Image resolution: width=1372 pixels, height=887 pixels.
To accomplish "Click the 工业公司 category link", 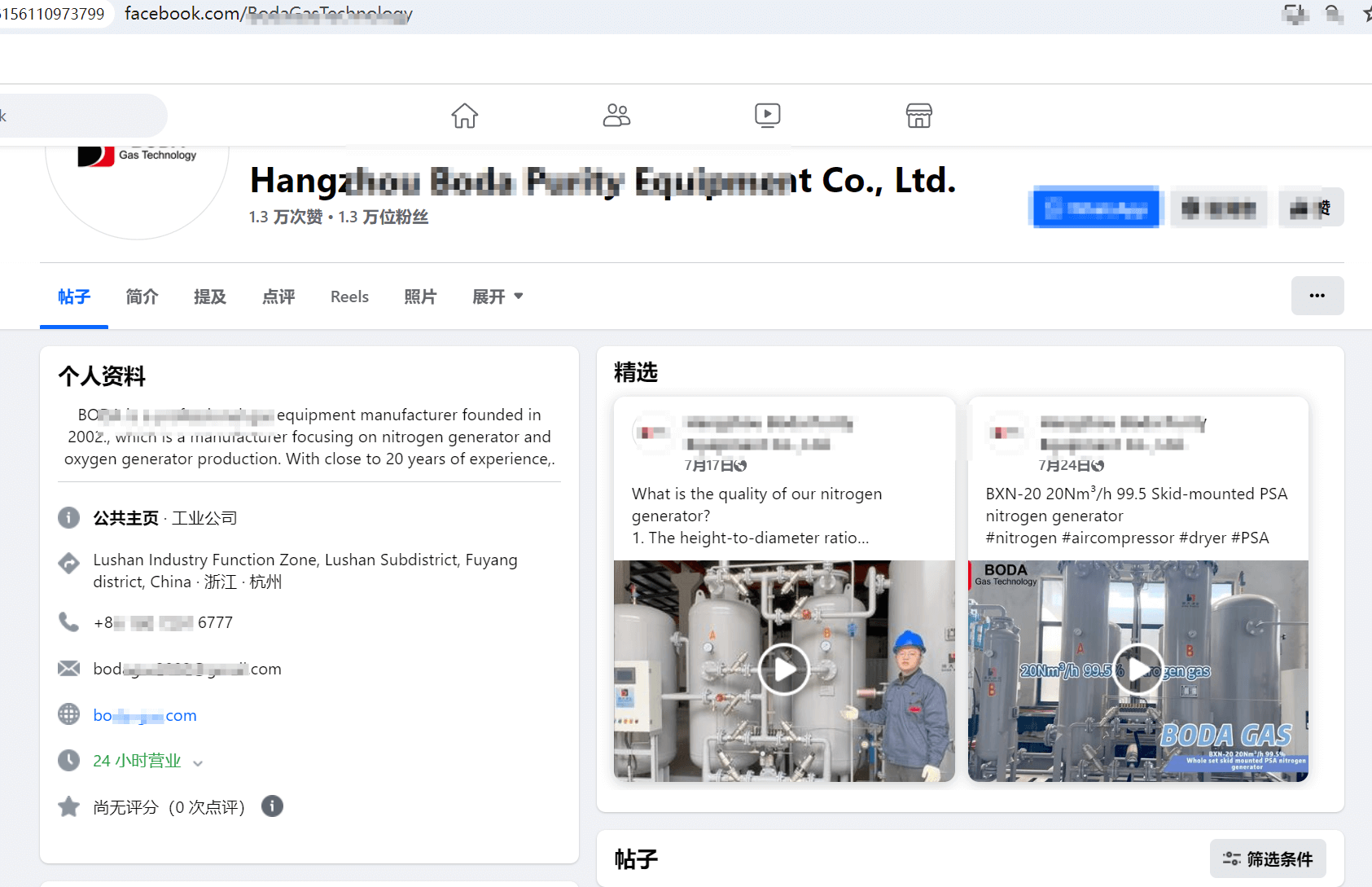I will point(204,518).
